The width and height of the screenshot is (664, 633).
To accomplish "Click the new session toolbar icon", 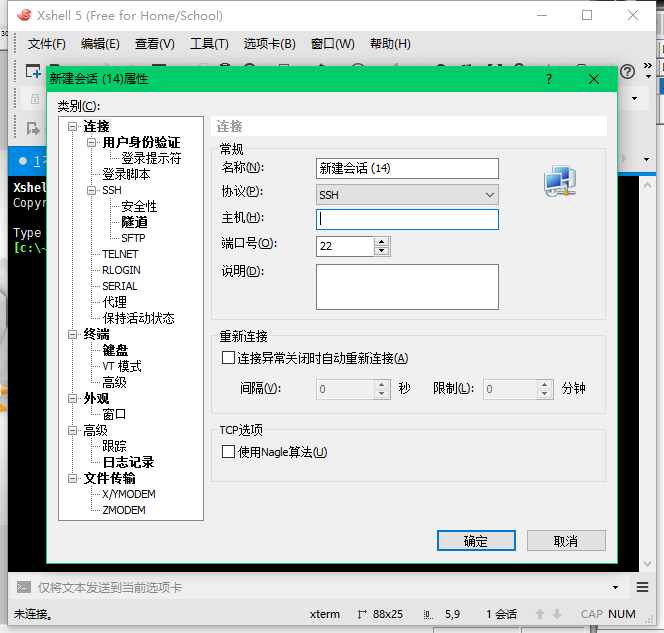I will (33, 71).
